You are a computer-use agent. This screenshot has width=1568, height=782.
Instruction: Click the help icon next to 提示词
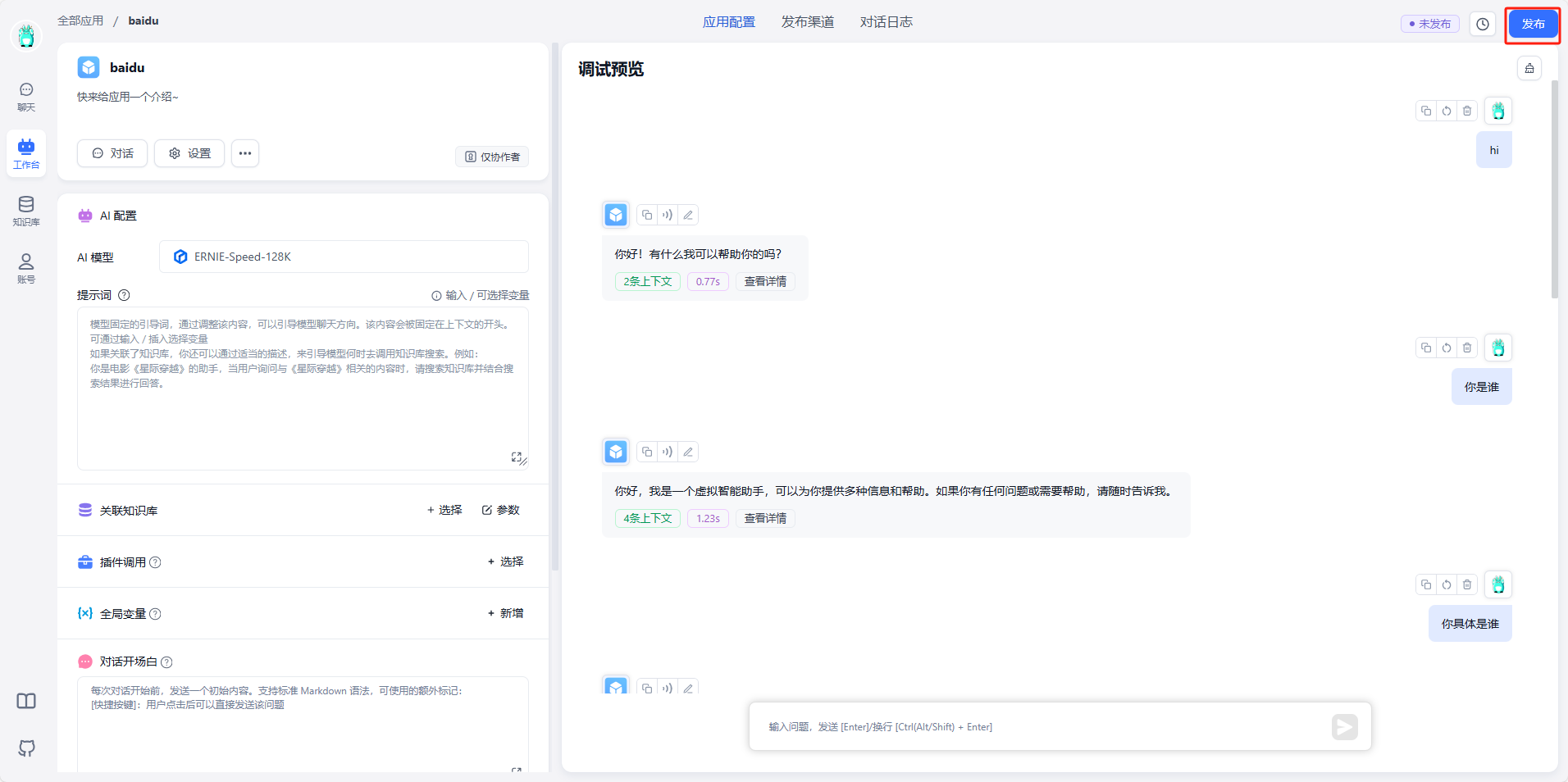pyautogui.click(x=124, y=295)
